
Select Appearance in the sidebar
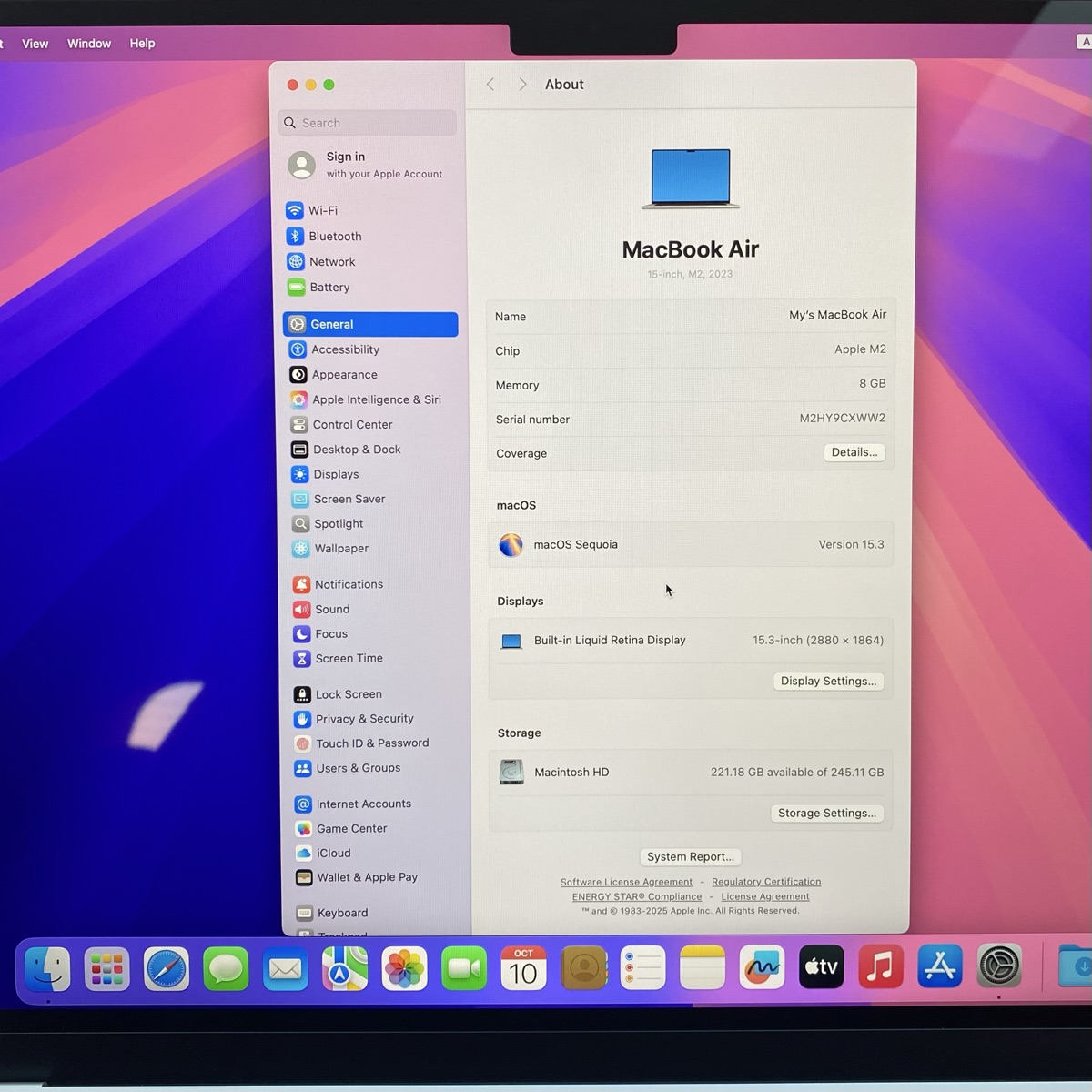[334, 374]
